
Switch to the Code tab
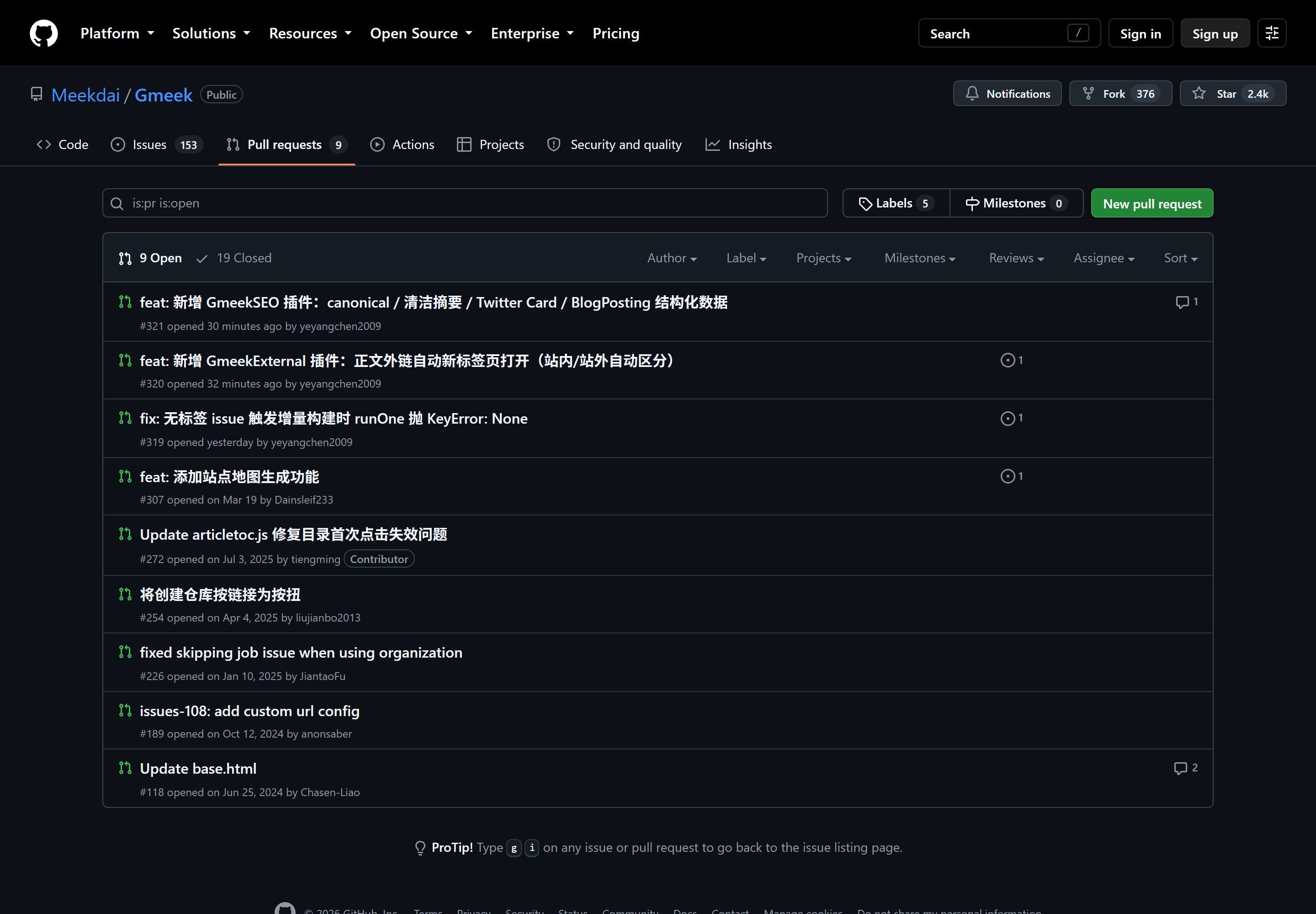point(63,144)
